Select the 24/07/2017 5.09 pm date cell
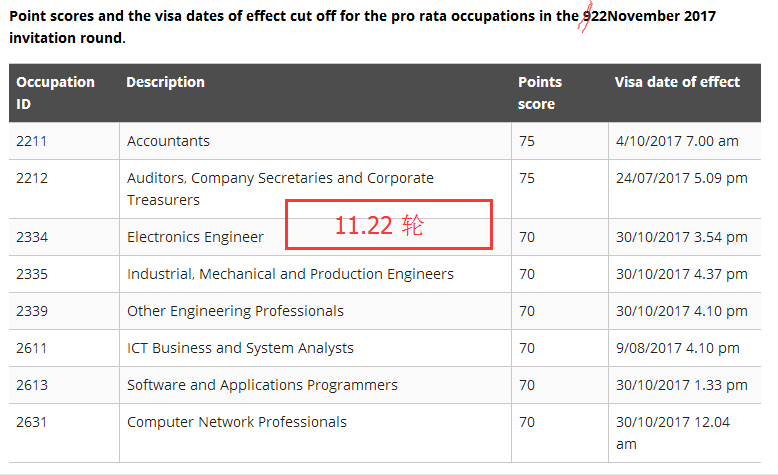778x475 pixels. 682,179
